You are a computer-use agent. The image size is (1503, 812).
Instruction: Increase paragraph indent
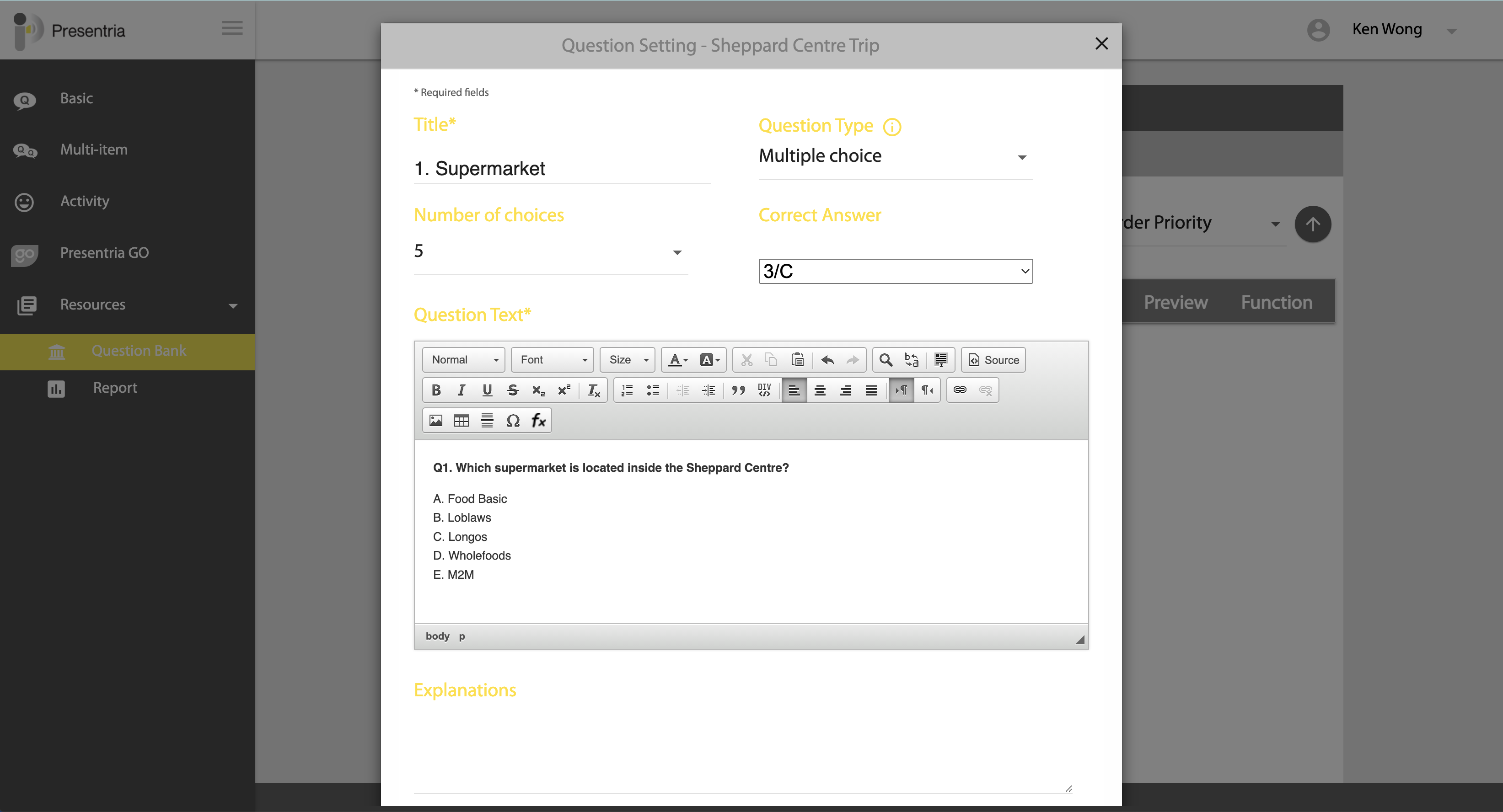[709, 390]
